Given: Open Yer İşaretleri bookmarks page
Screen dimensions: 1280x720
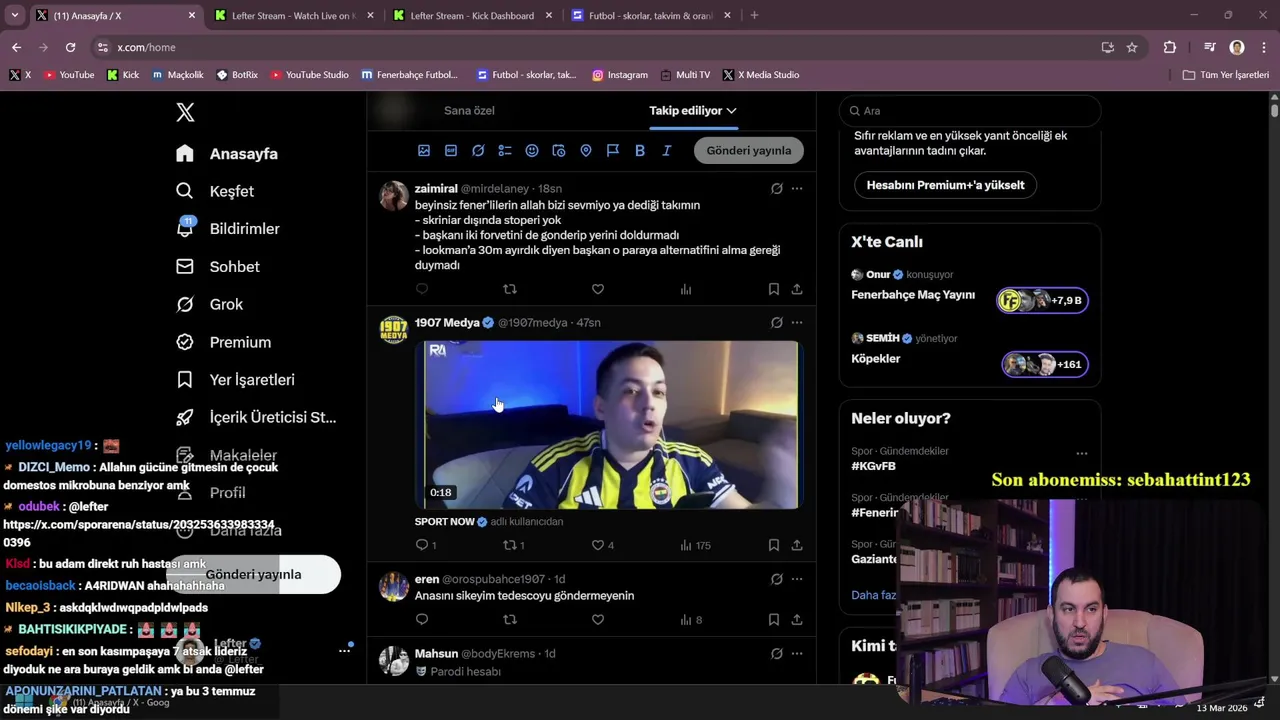Looking at the screenshot, I should coord(236,380).
